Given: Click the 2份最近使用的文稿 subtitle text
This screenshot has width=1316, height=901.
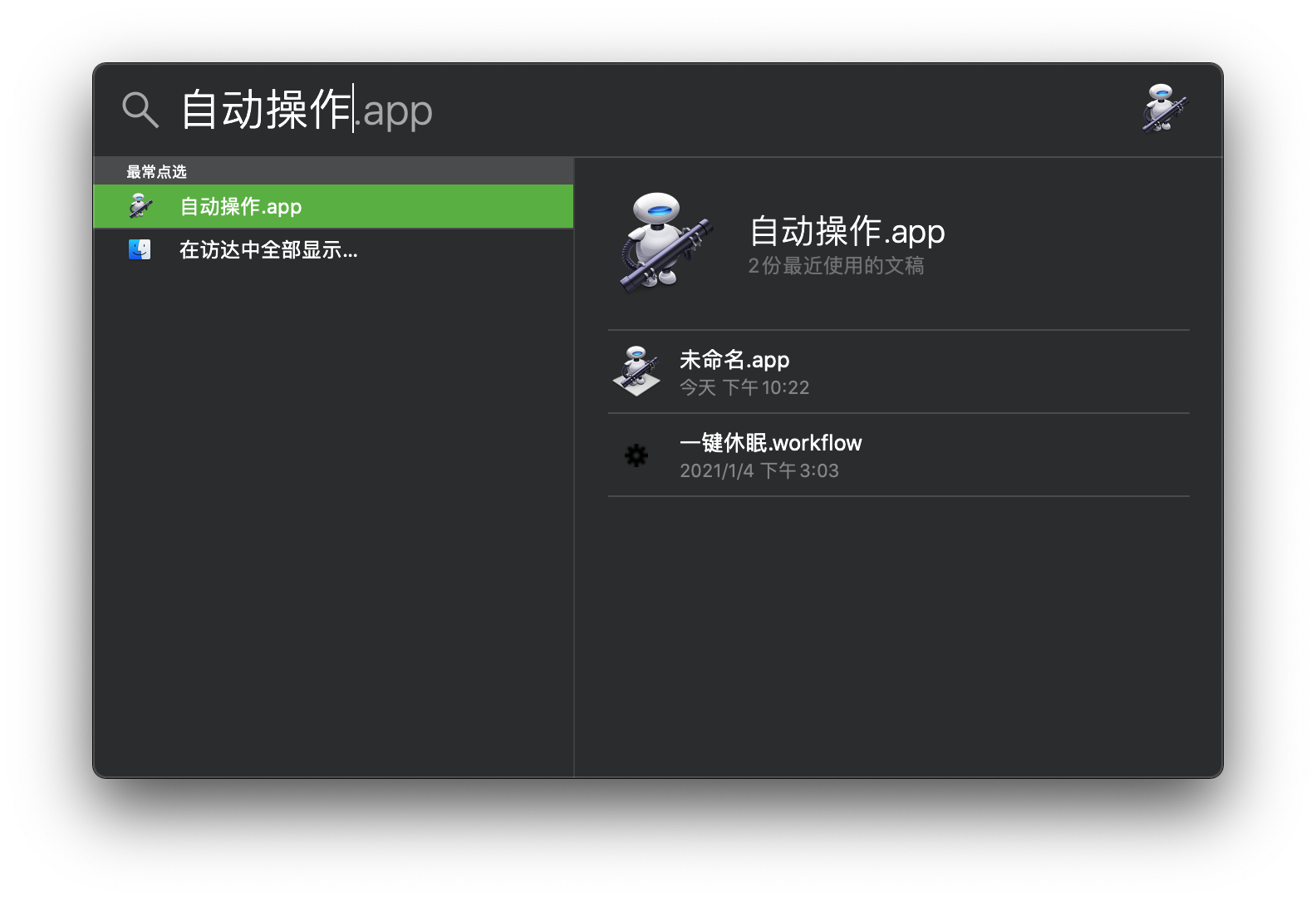Looking at the screenshot, I should coord(836,266).
